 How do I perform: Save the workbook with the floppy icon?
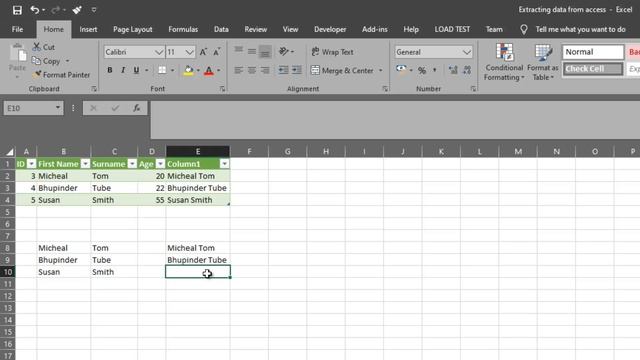tap(17, 10)
